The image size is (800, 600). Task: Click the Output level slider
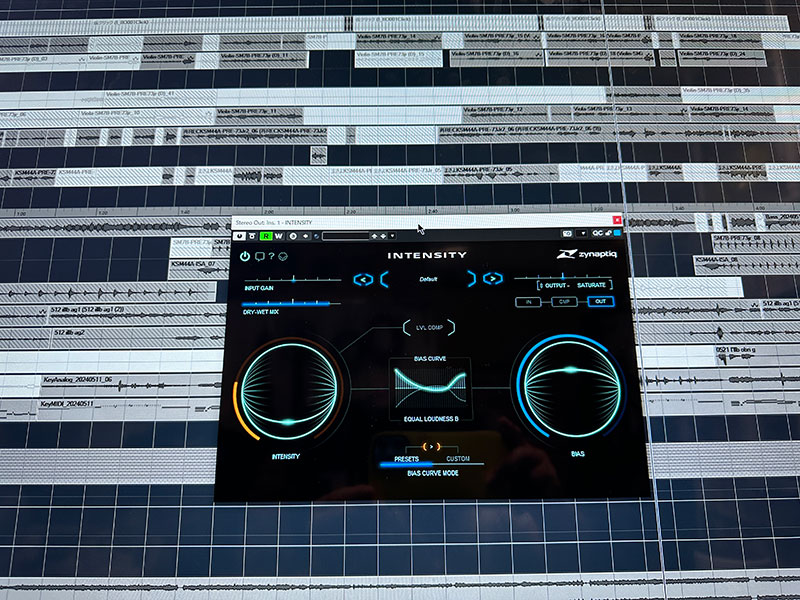(x=563, y=277)
